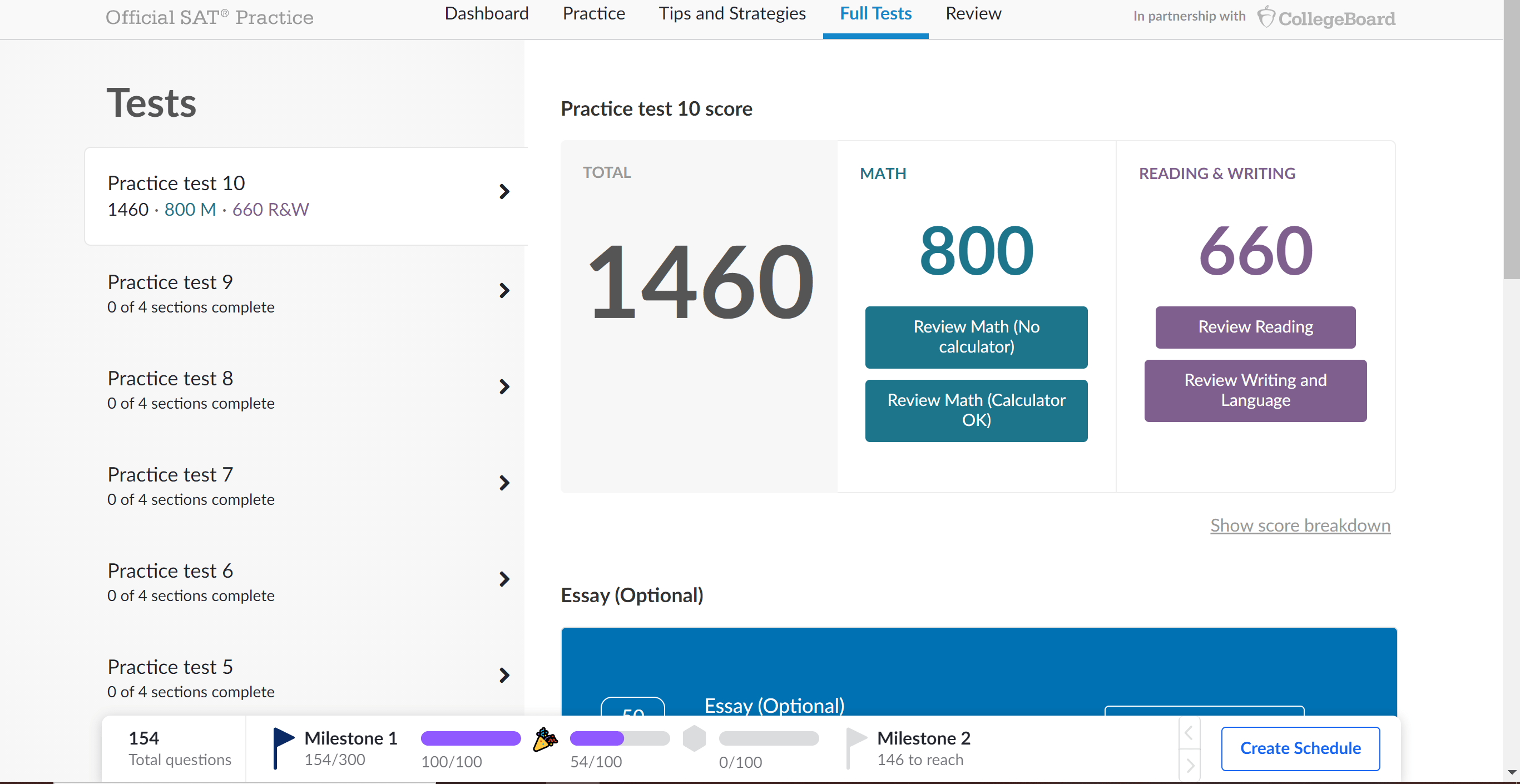Click the 54/100 progress bar

620,738
